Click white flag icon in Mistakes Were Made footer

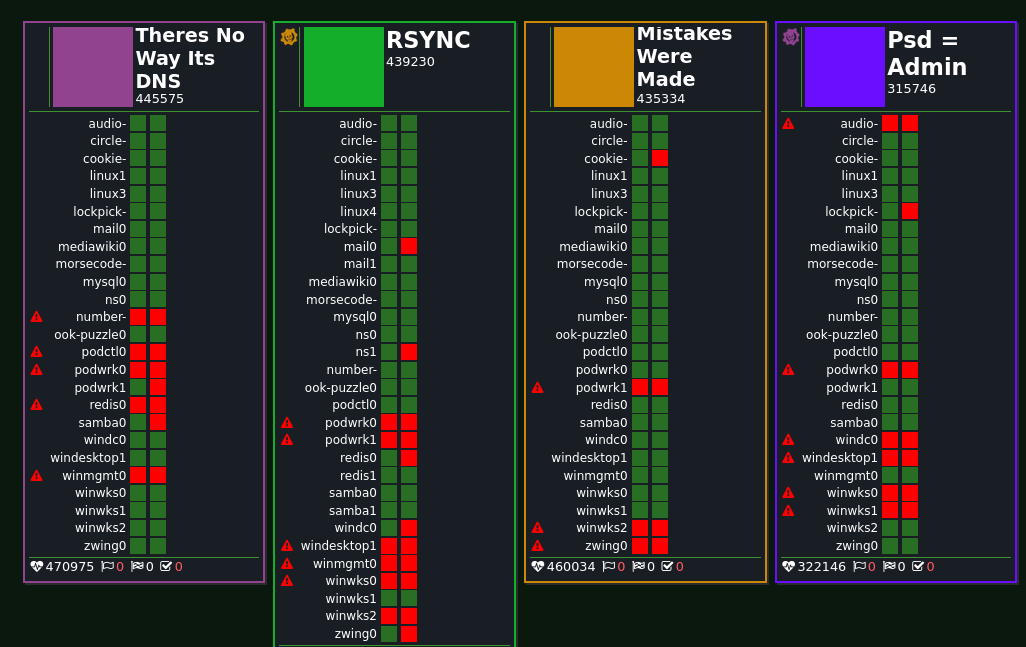point(608,567)
